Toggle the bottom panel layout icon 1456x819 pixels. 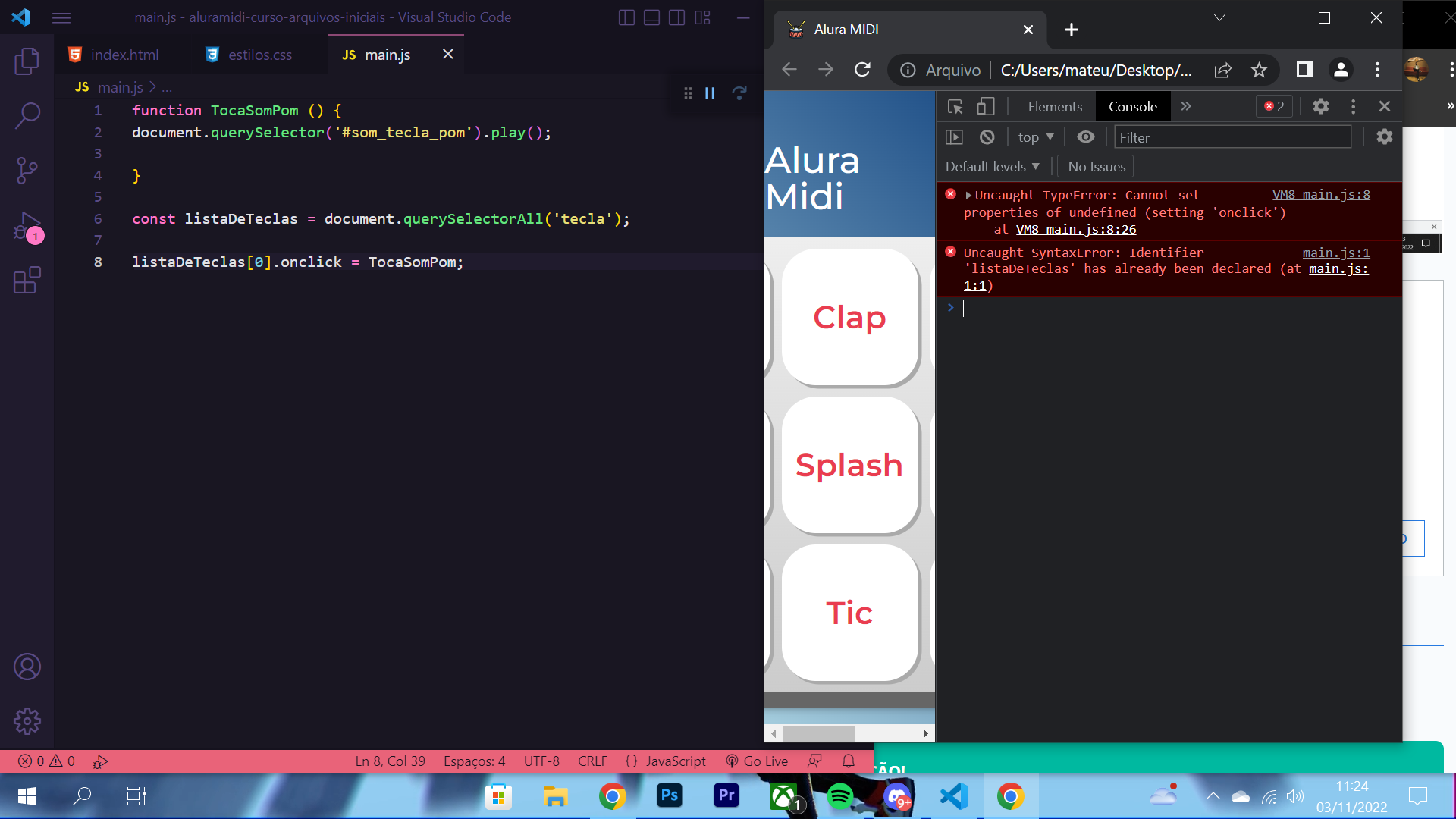(651, 17)
